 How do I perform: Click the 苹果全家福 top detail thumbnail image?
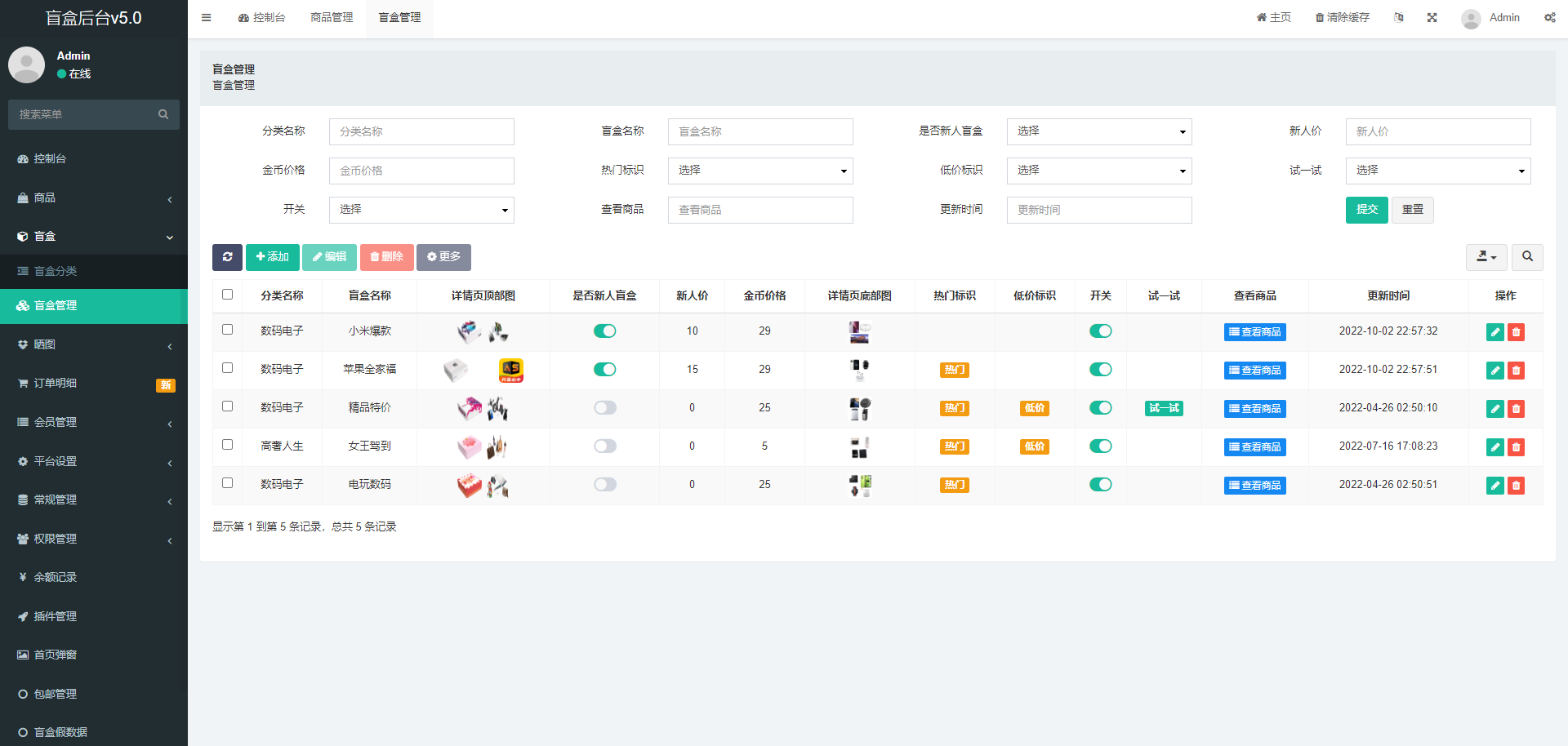[x=456, y=370]
